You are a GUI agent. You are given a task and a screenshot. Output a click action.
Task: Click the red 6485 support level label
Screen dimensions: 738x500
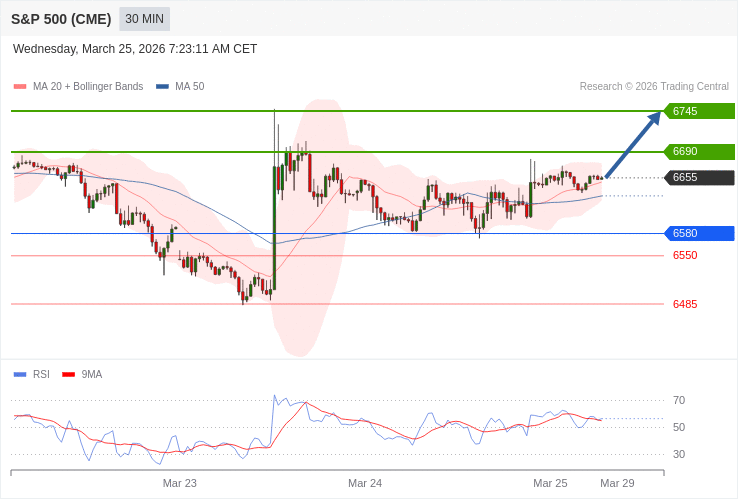pos(685,304)
